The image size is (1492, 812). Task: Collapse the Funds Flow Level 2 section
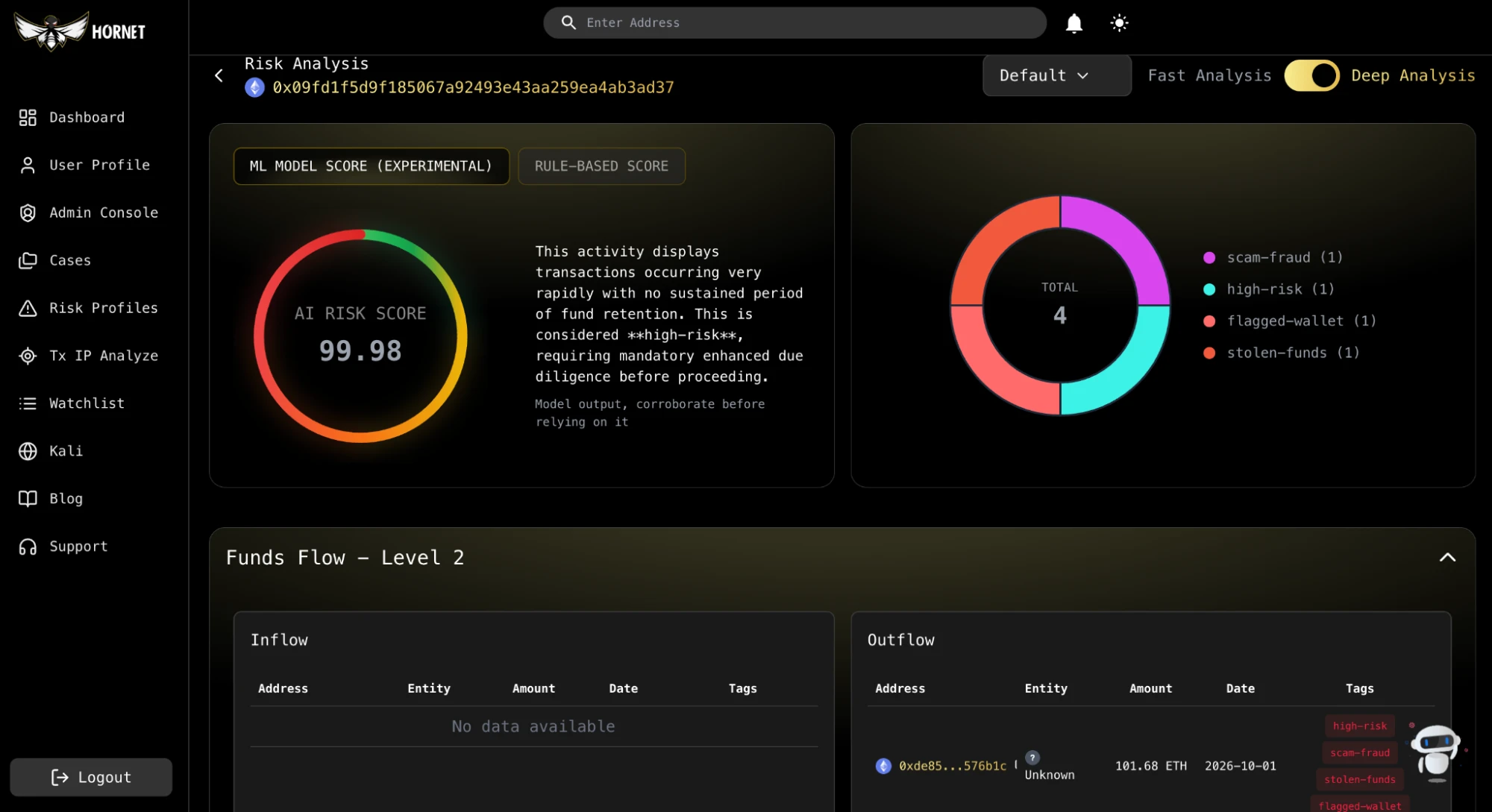(1447, 558)
